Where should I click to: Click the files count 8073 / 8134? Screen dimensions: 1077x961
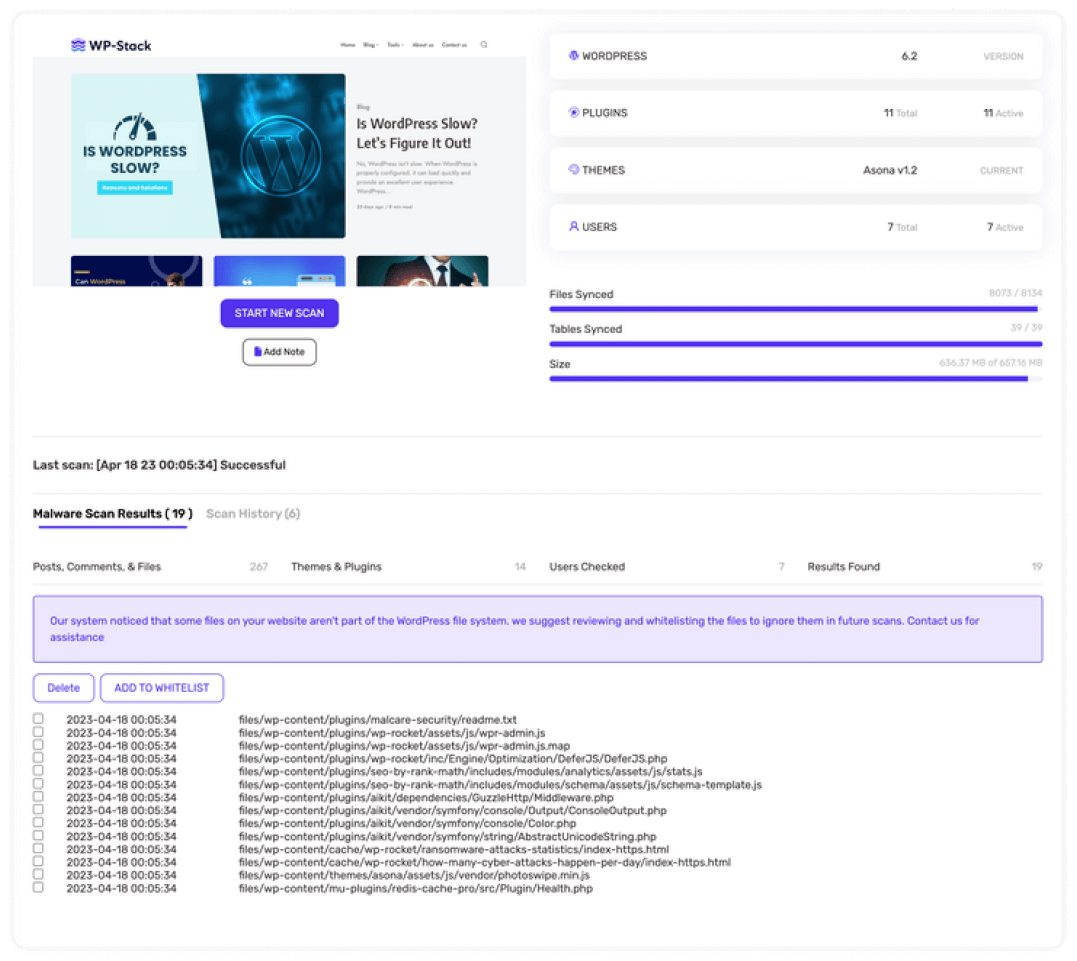(x=1015, y=293)
